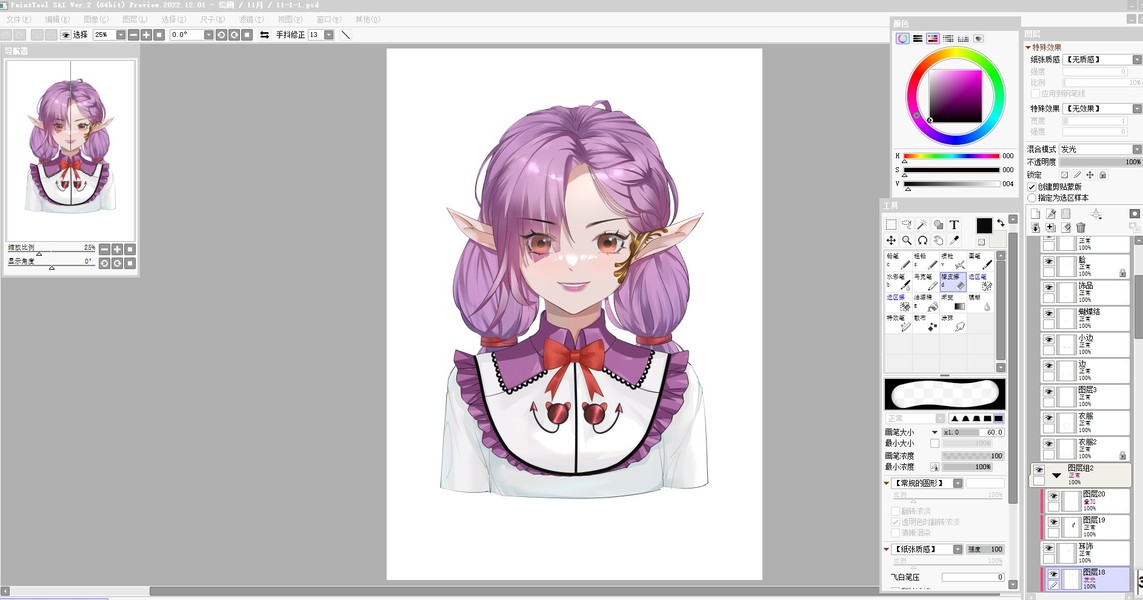
Task: Open the 图层 menu
Action: [134, 19]
